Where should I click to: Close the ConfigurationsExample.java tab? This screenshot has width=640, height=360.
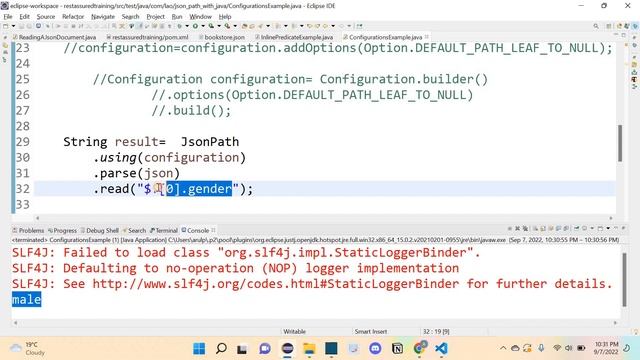click(427, 37)
